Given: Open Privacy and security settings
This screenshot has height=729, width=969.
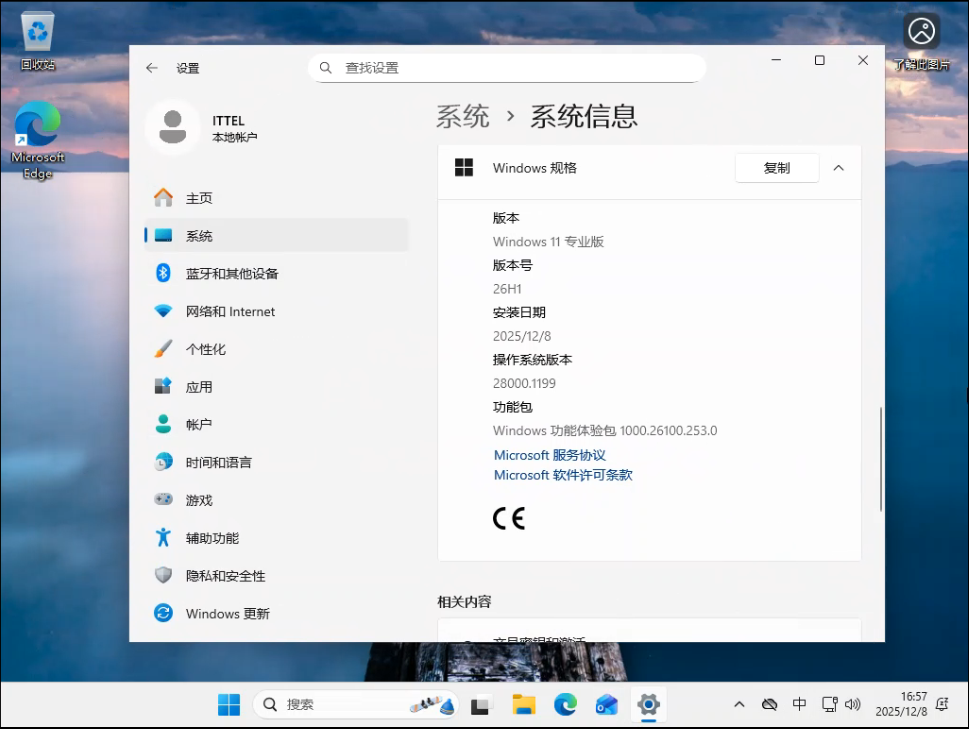Looking at the screenshot, I should pos(225,576).
